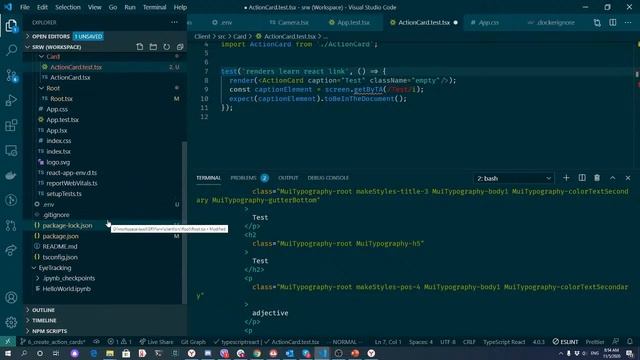The height and width of the screenshot is (360, 640).
Task: Open the Terminal menu
Action: tap(154, 7)
